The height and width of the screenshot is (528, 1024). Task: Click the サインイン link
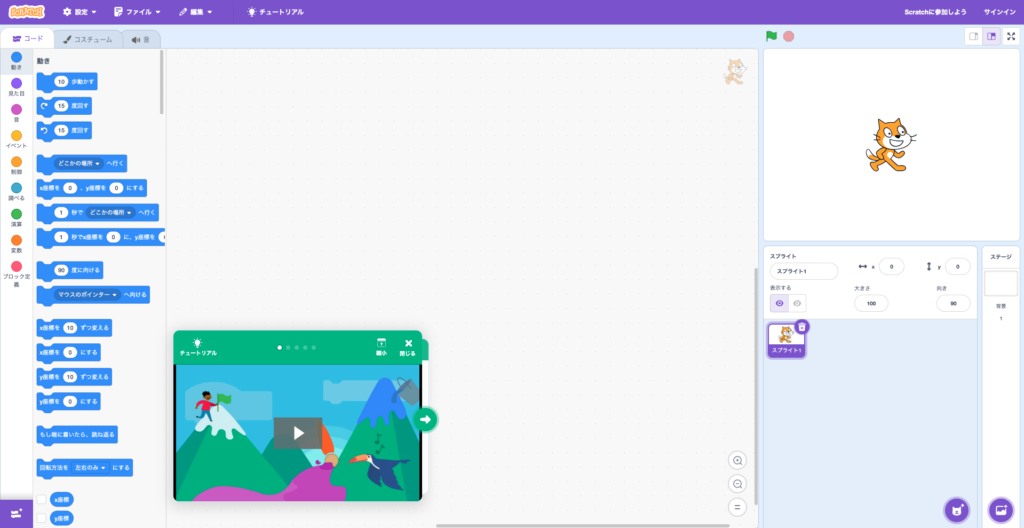point(999,12)
